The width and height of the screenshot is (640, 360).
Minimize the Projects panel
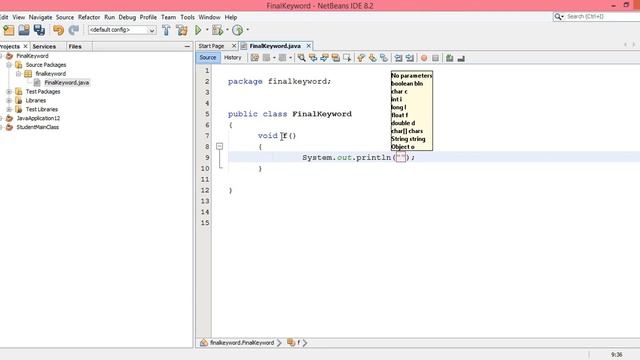pyautogui.click(x=187, y=47)
